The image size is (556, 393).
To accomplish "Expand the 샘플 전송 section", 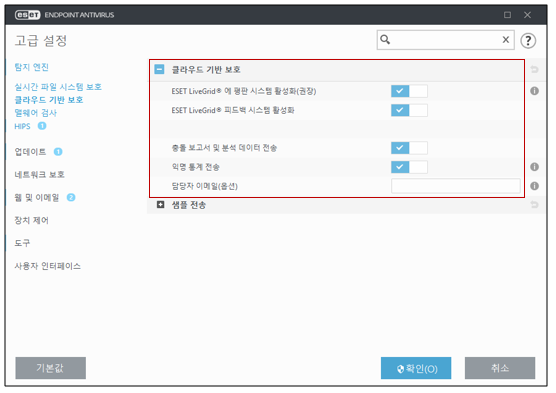I will (x=161, y=205).
